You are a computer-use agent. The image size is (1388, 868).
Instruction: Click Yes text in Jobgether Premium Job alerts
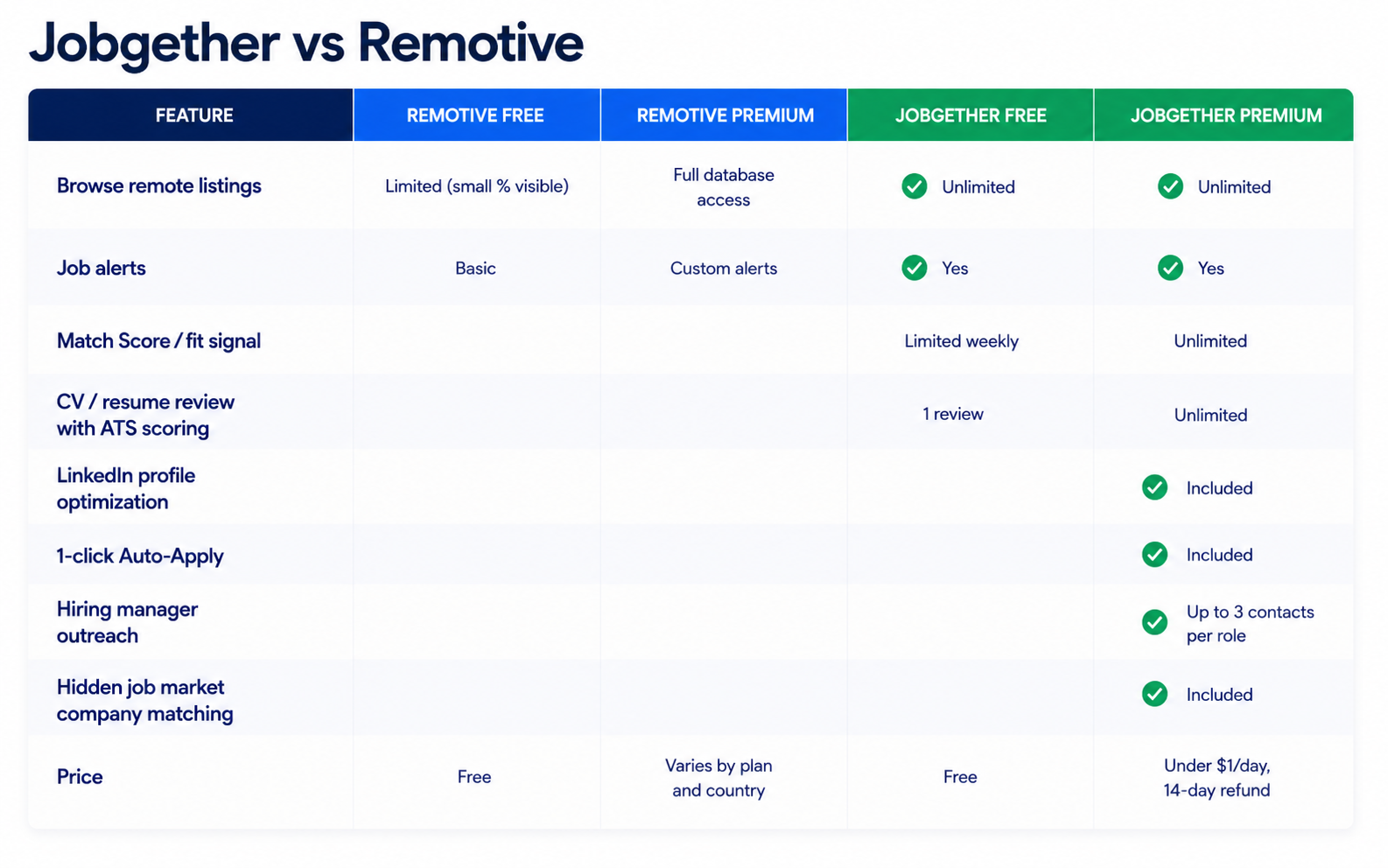1210,268
